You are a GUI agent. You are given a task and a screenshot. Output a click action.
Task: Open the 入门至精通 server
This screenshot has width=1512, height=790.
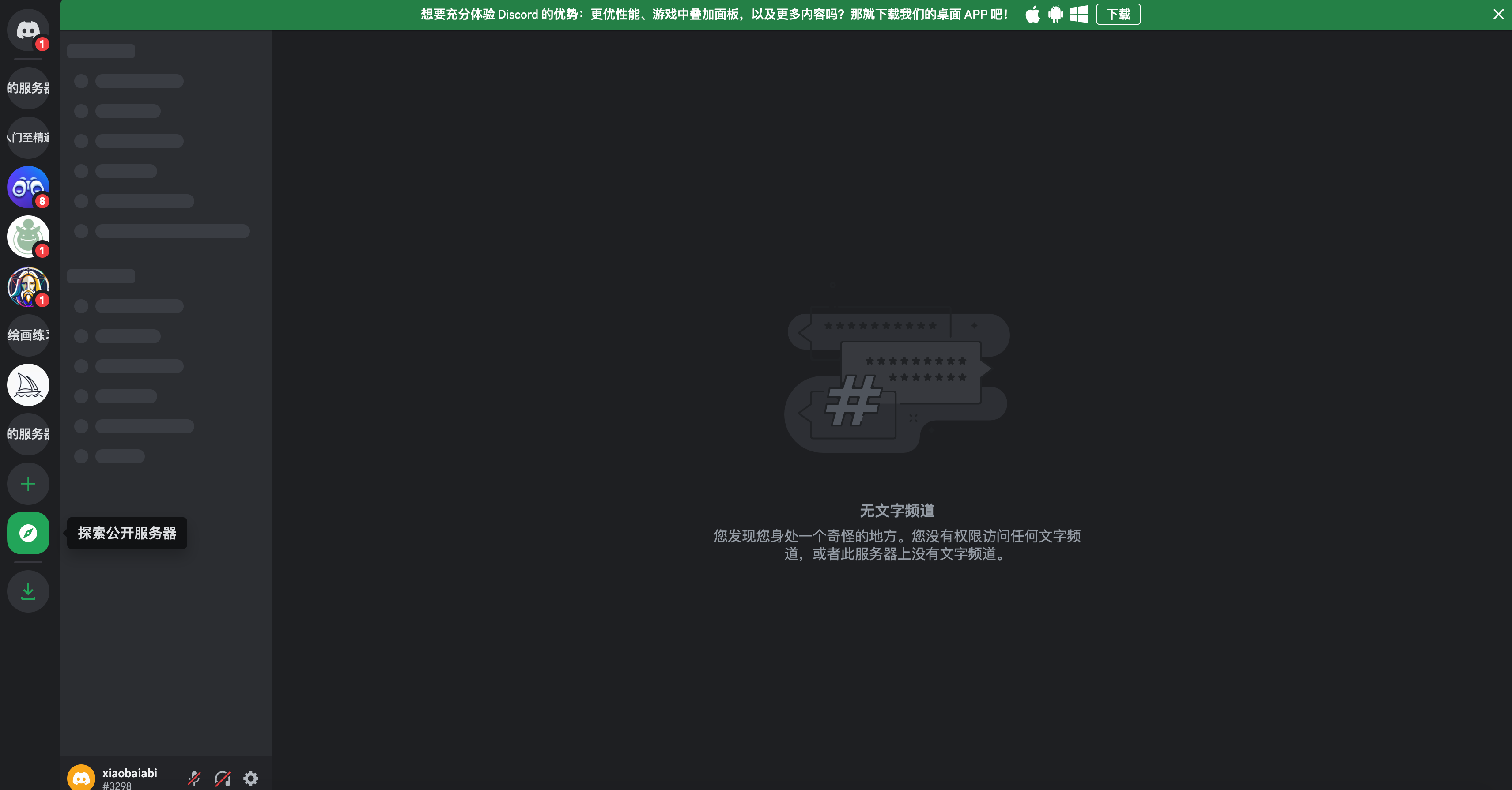click(27, 138)
